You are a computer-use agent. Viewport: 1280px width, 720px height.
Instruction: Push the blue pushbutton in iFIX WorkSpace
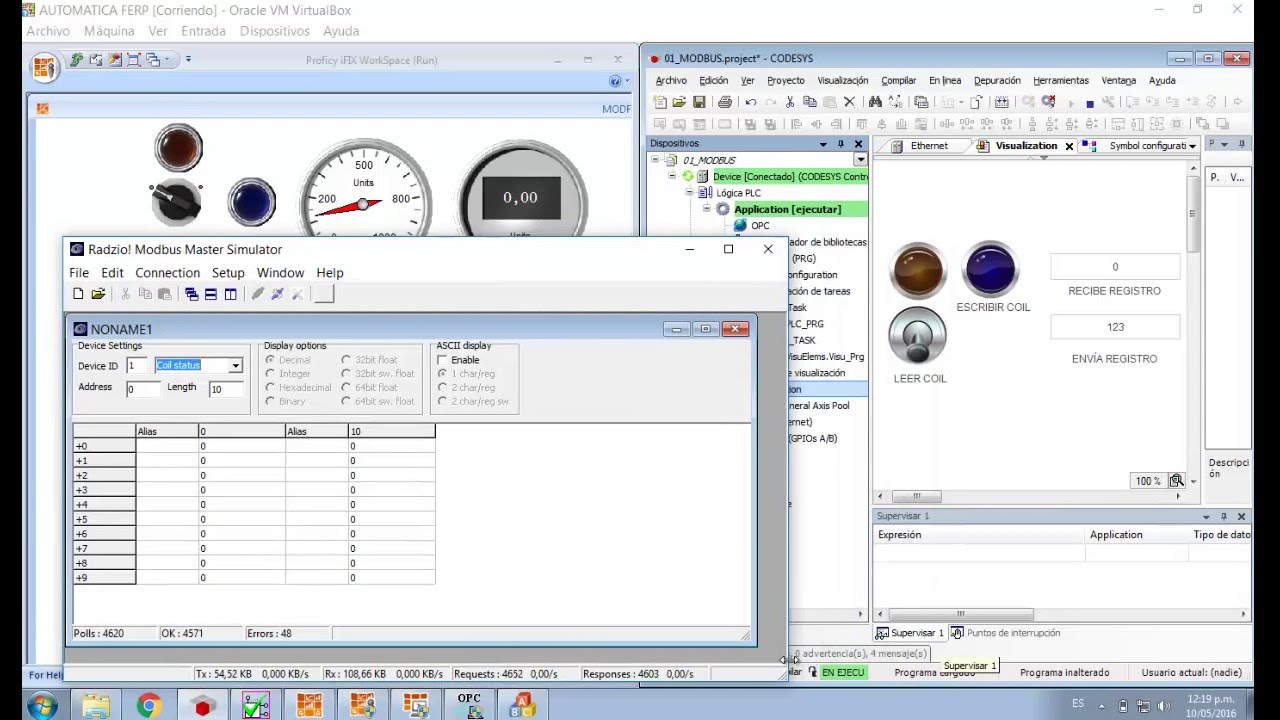click(x=251, y=202)
